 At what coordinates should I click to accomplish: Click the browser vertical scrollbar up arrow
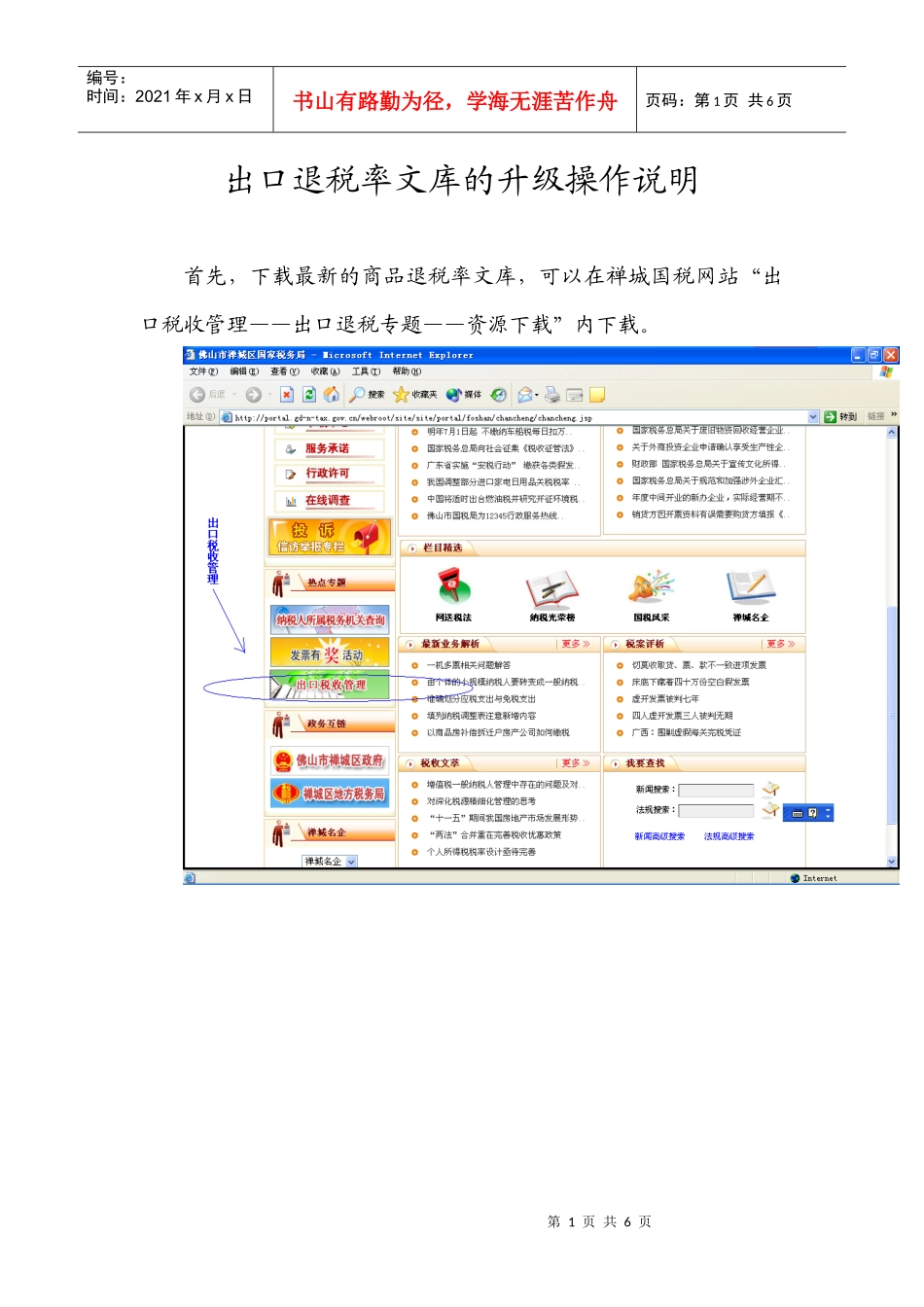pyautogui.click(x=892, y=433)
